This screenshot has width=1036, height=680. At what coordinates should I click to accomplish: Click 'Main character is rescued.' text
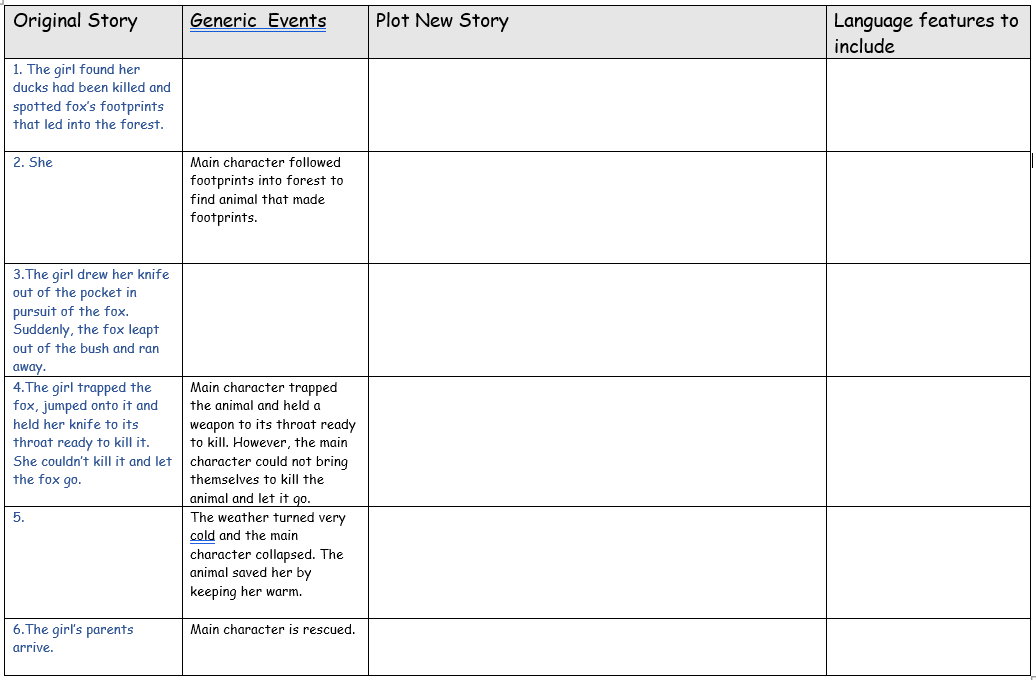click(x=272, y=630)
